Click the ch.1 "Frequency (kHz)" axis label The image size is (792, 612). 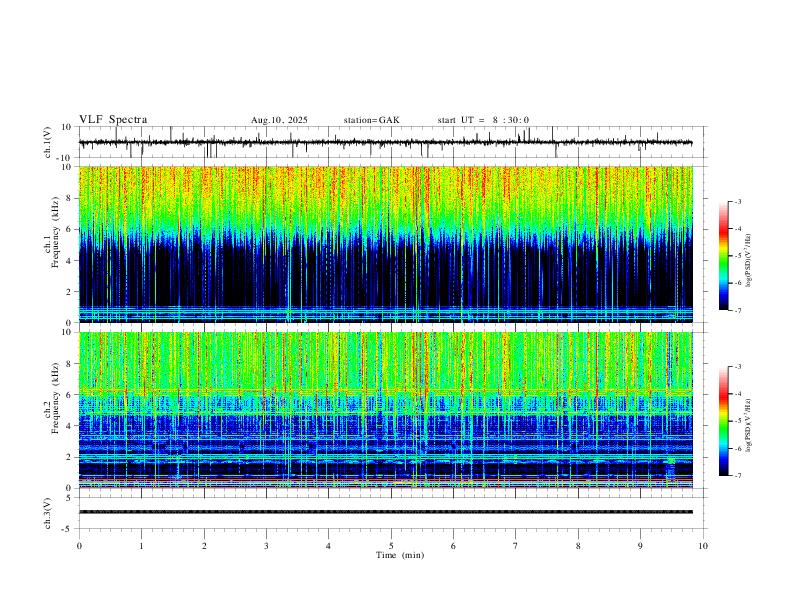[x=55, y=233]
